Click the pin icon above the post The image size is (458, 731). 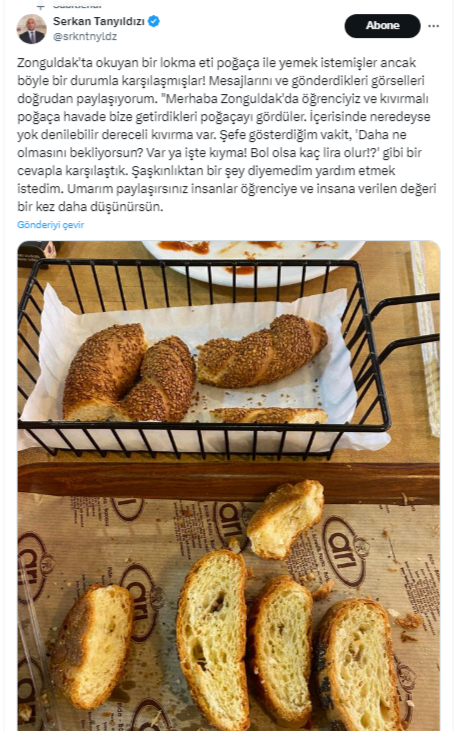pyautogui.click(x=41, y=5)
